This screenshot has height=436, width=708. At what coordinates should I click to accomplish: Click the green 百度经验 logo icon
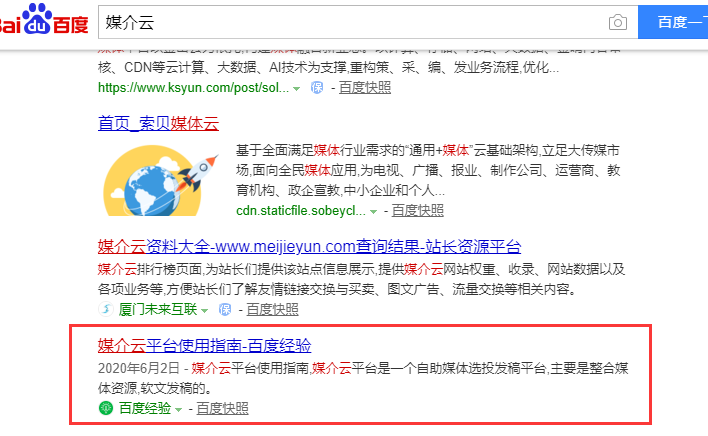(x=105, y=408)
